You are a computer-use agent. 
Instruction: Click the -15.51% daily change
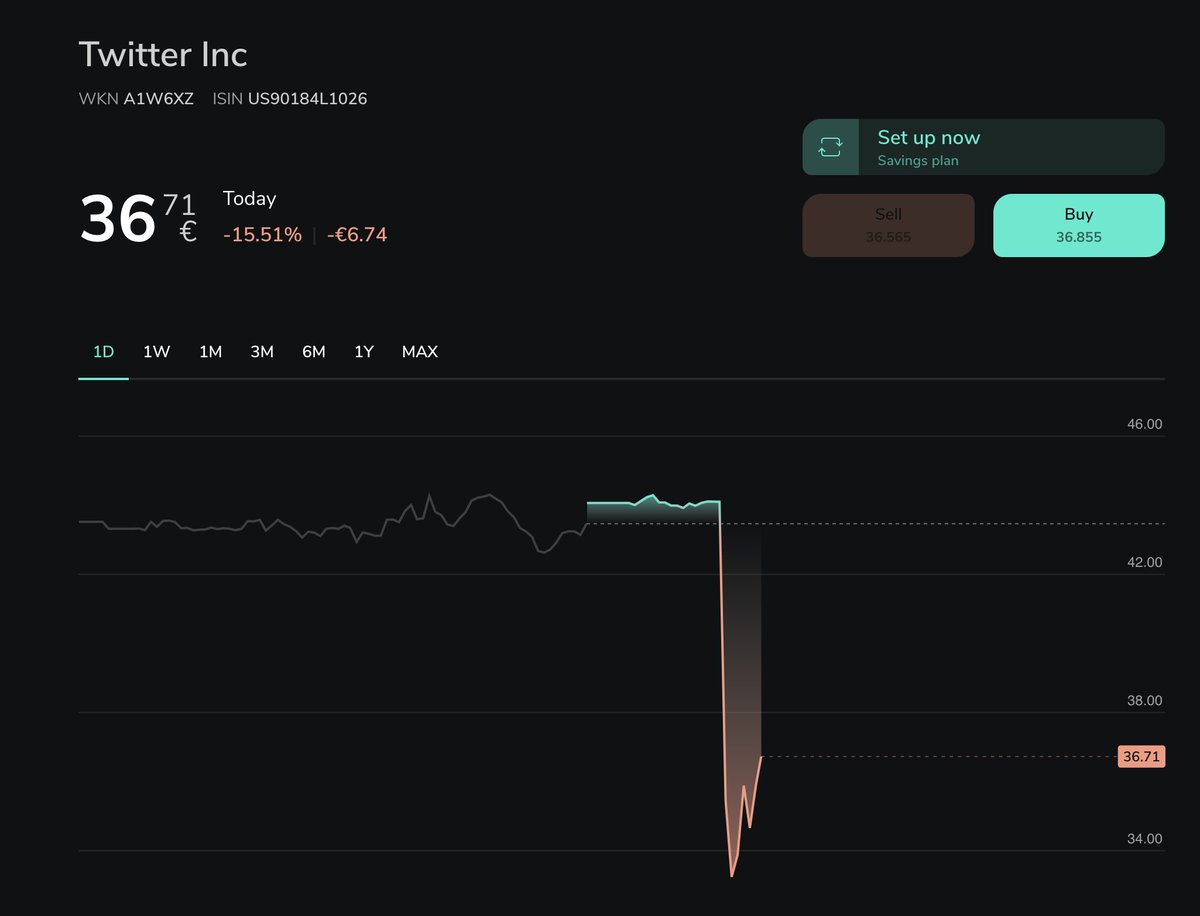click(262, 235)
